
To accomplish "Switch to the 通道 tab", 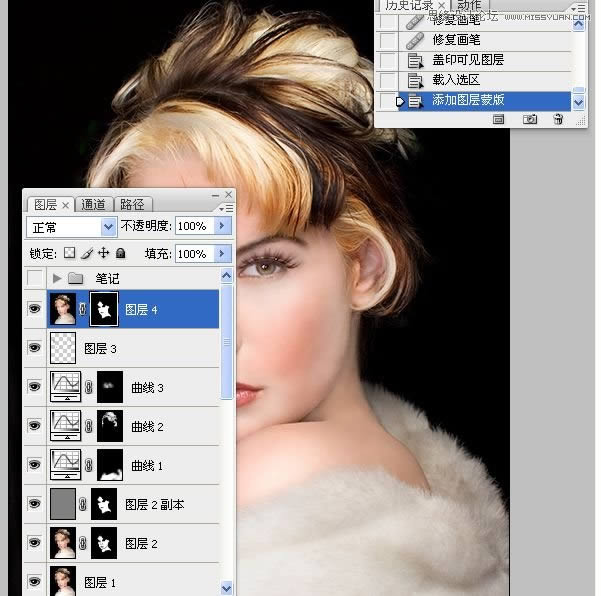I will pos(95,204).
